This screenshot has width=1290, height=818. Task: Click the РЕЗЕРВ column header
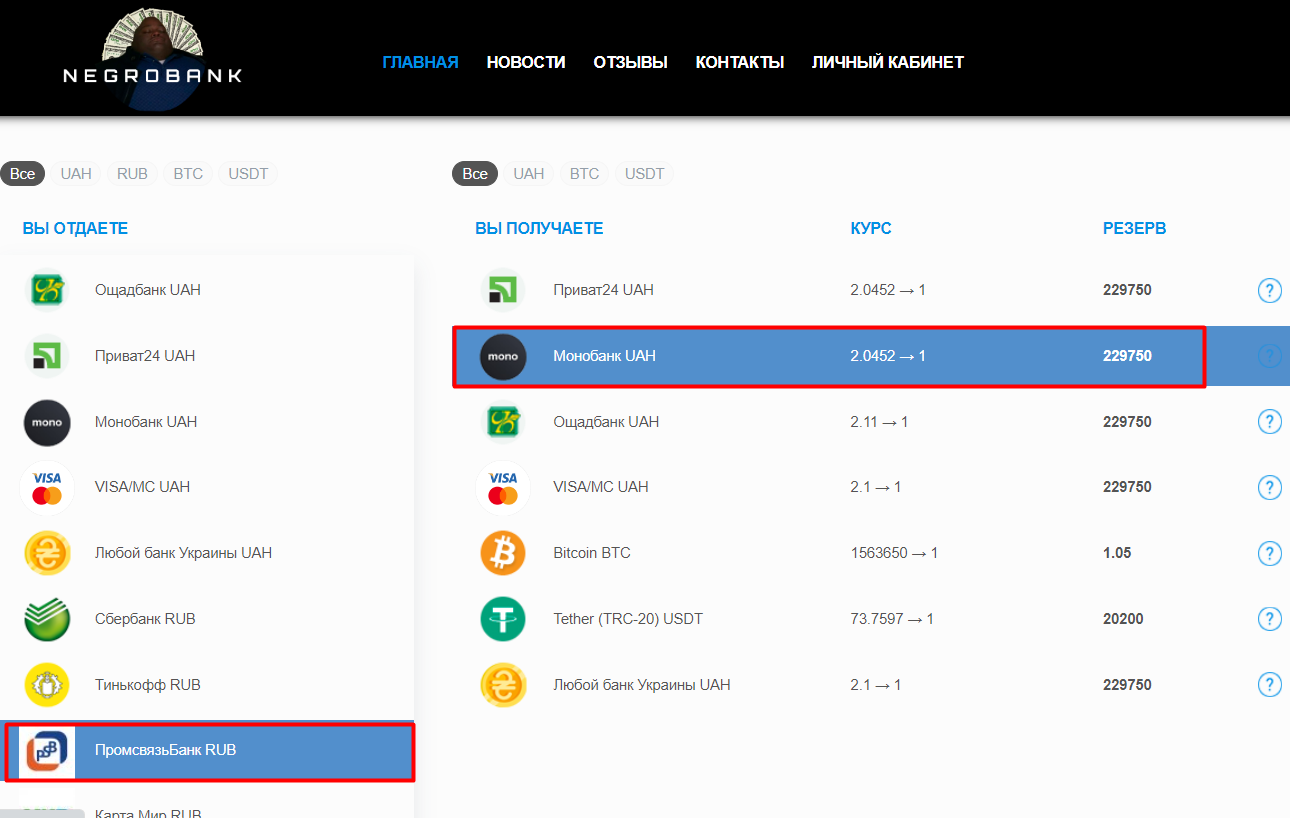click(x=1135, y=228)
